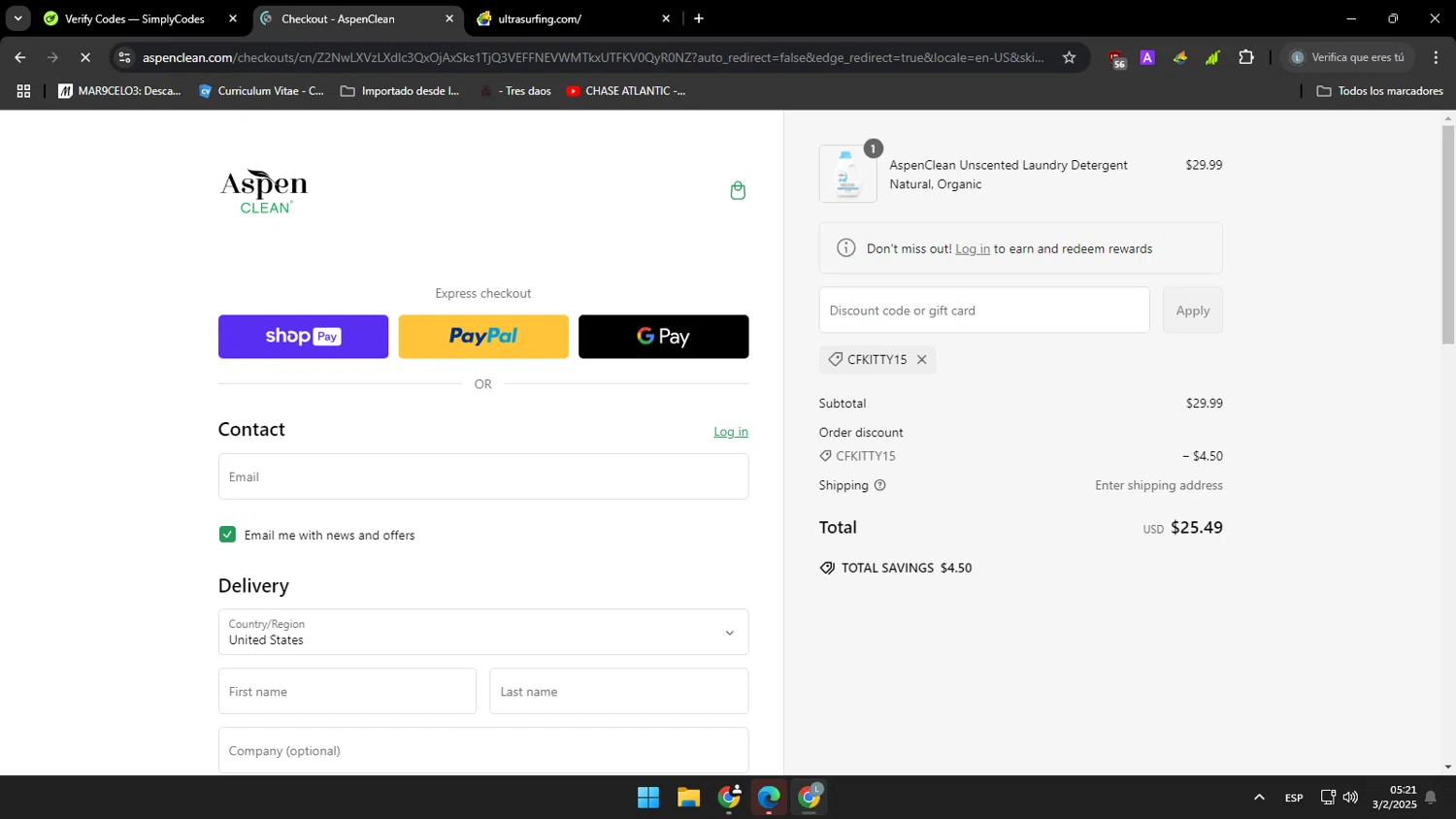This screenshot has height=819, width=1456.
Task: Focus the First name field
Action: click(x=347, y=692)
